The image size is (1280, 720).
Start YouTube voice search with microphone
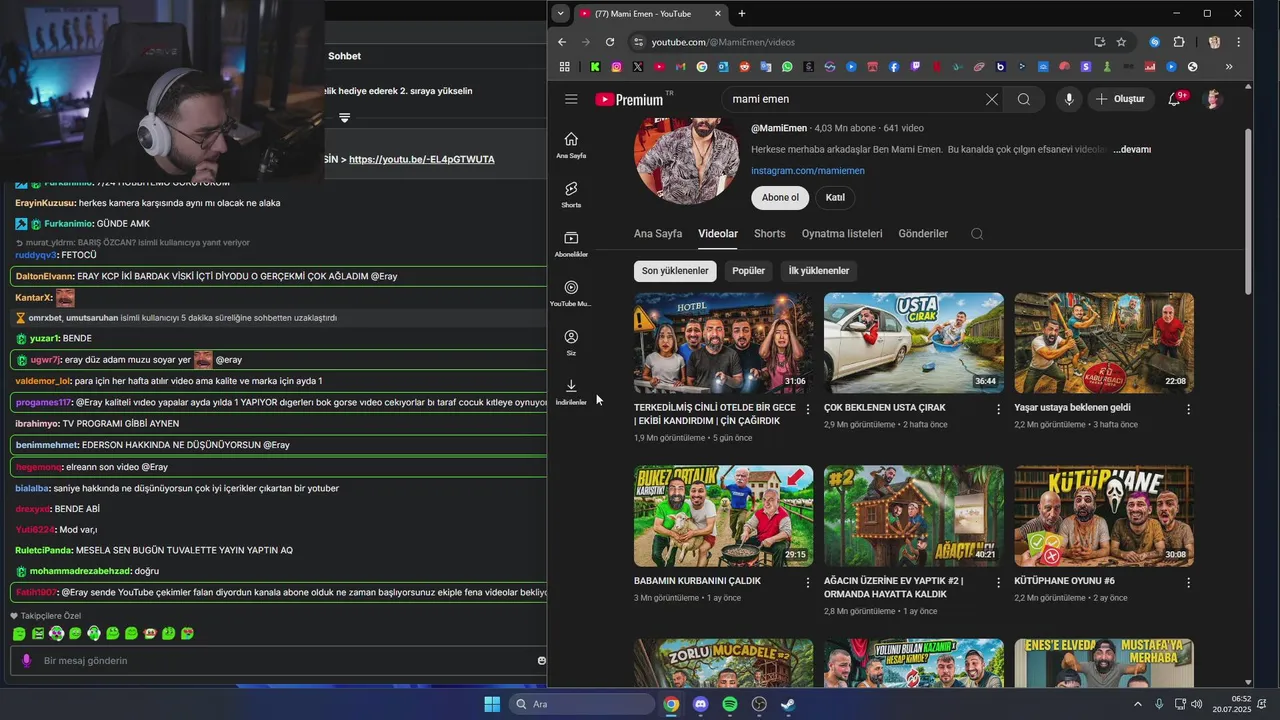[x=1069, y=99]
